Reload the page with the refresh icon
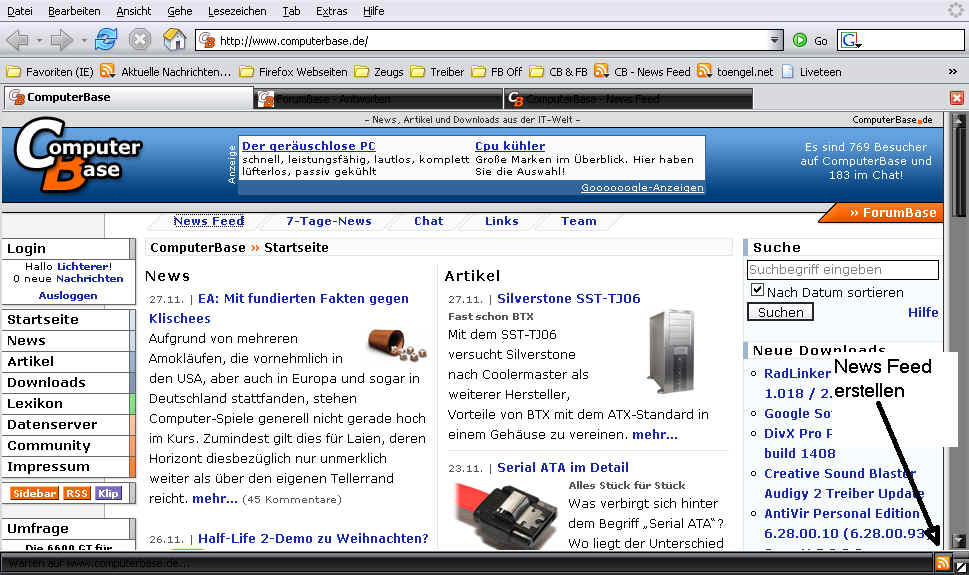The width and height of the screenshot is (969, 575). (x=106, y=40)
